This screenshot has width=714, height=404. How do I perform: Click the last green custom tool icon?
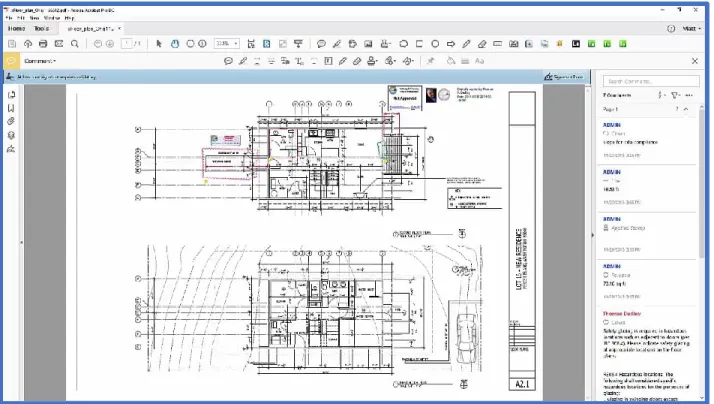coord(622,44)
